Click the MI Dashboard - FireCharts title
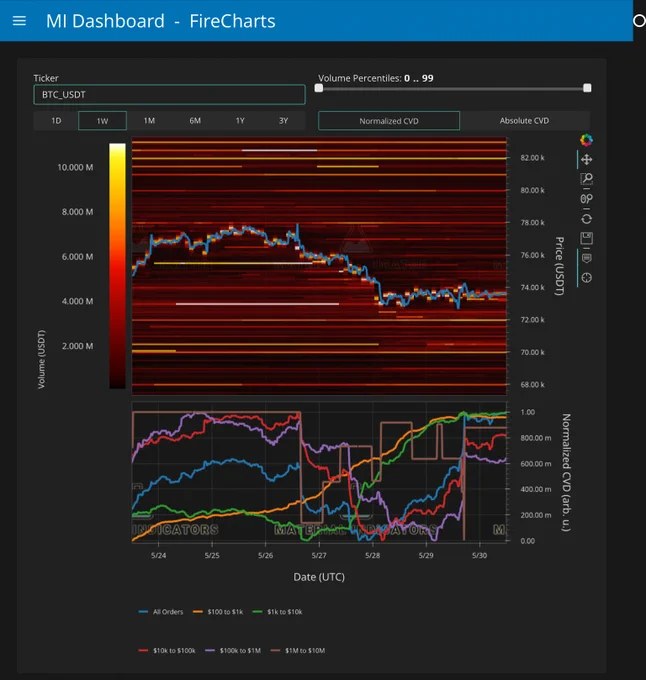The image size is (646, 680). click(x=160, y=21)
